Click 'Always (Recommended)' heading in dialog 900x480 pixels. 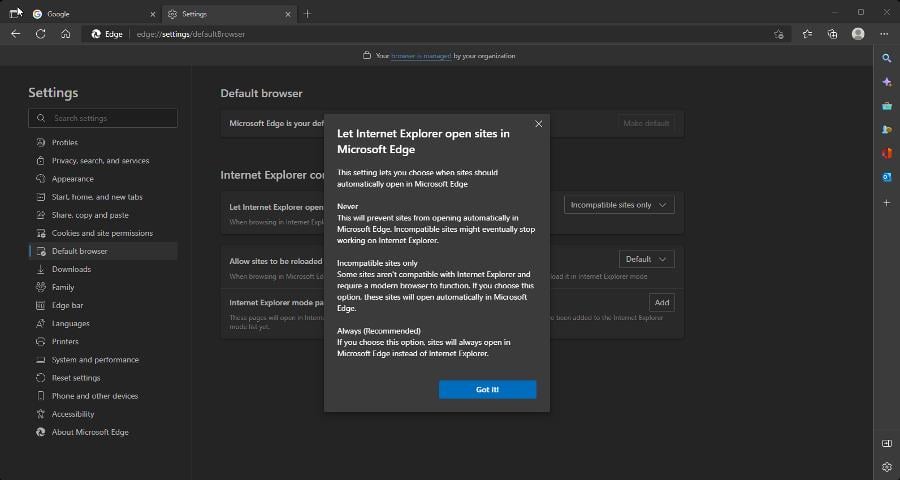coord(379,331)
